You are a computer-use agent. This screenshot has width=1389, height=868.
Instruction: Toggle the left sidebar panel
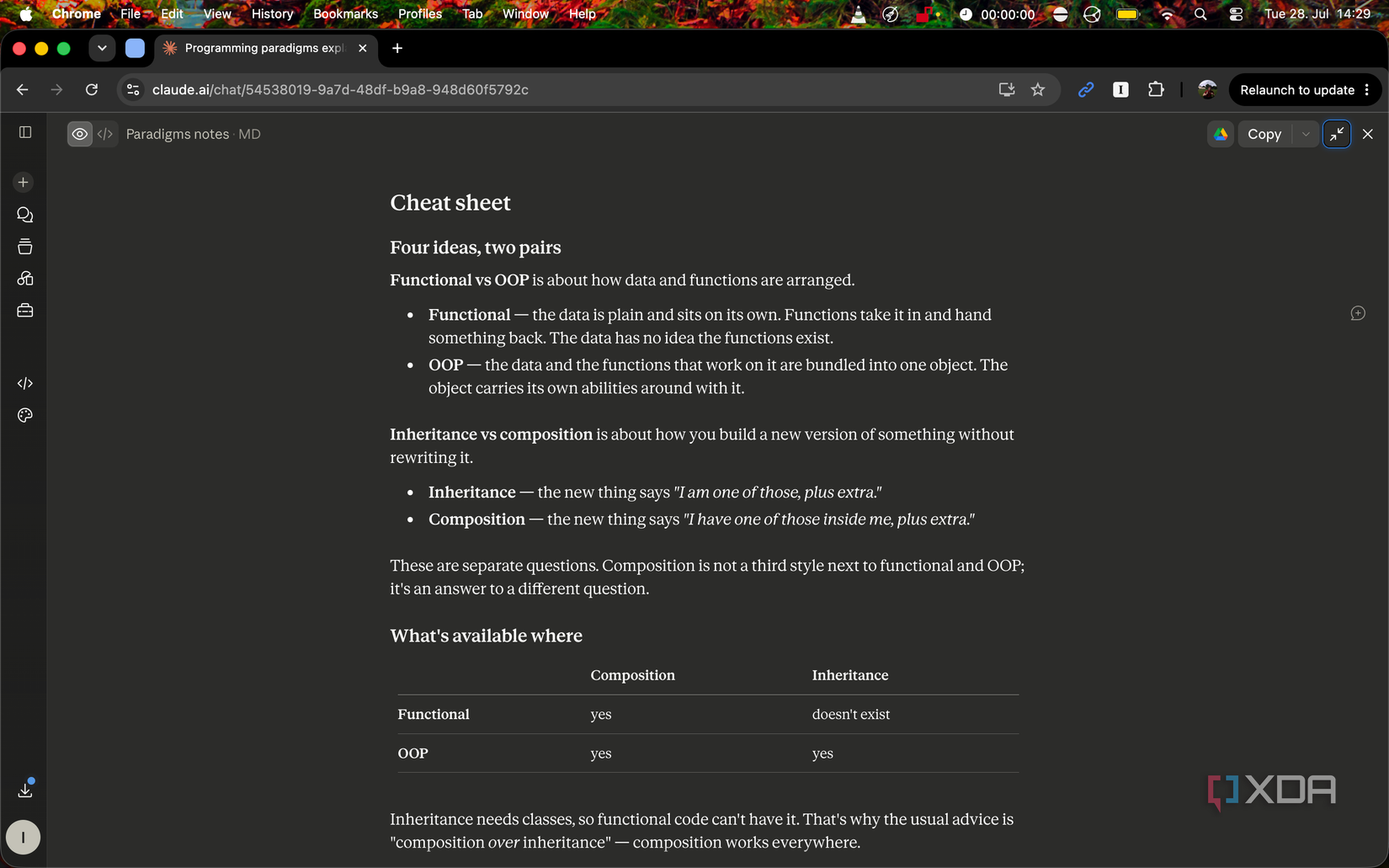coord(25,132)
